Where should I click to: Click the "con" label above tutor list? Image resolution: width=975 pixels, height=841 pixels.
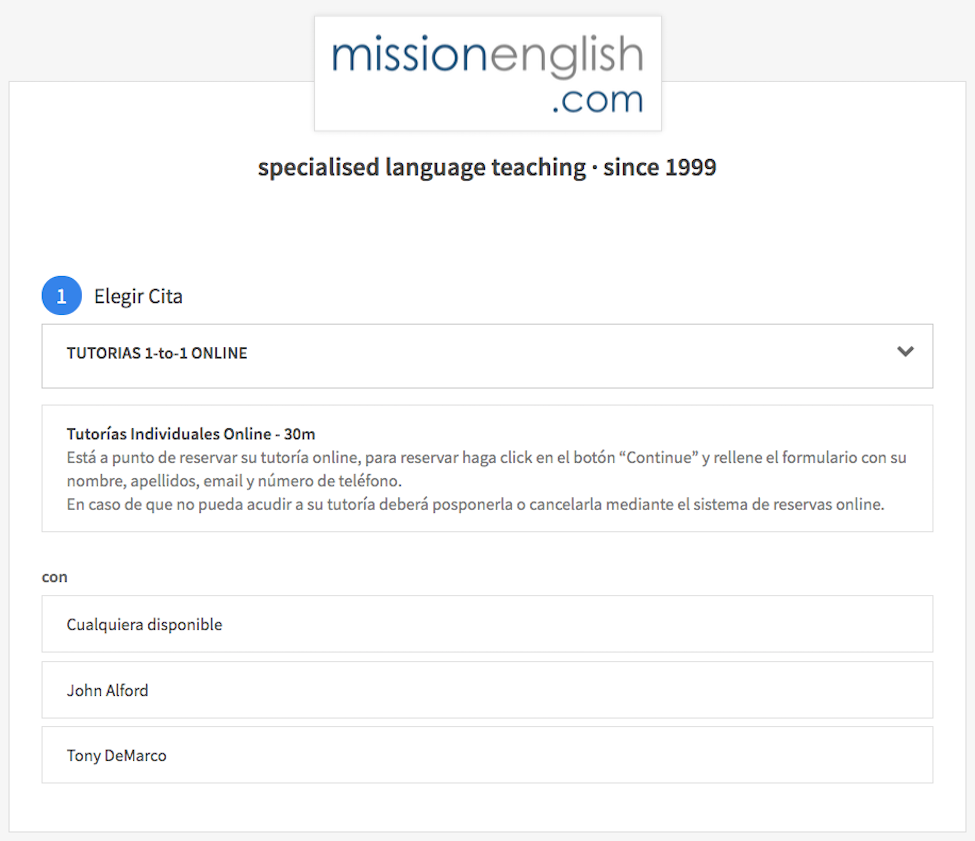coord(54,577)
